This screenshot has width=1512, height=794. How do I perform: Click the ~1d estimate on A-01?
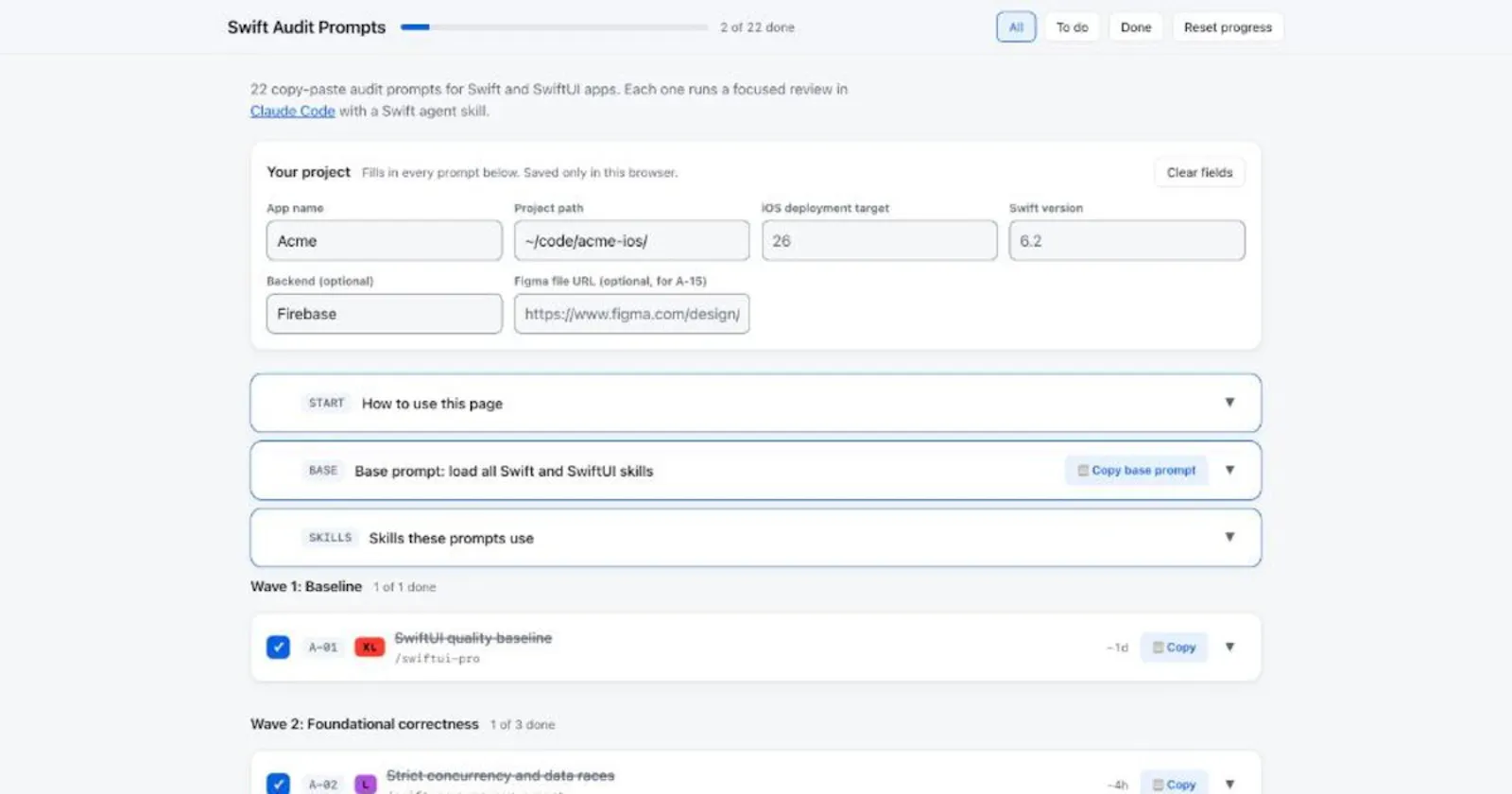[x=1117, y=647]
